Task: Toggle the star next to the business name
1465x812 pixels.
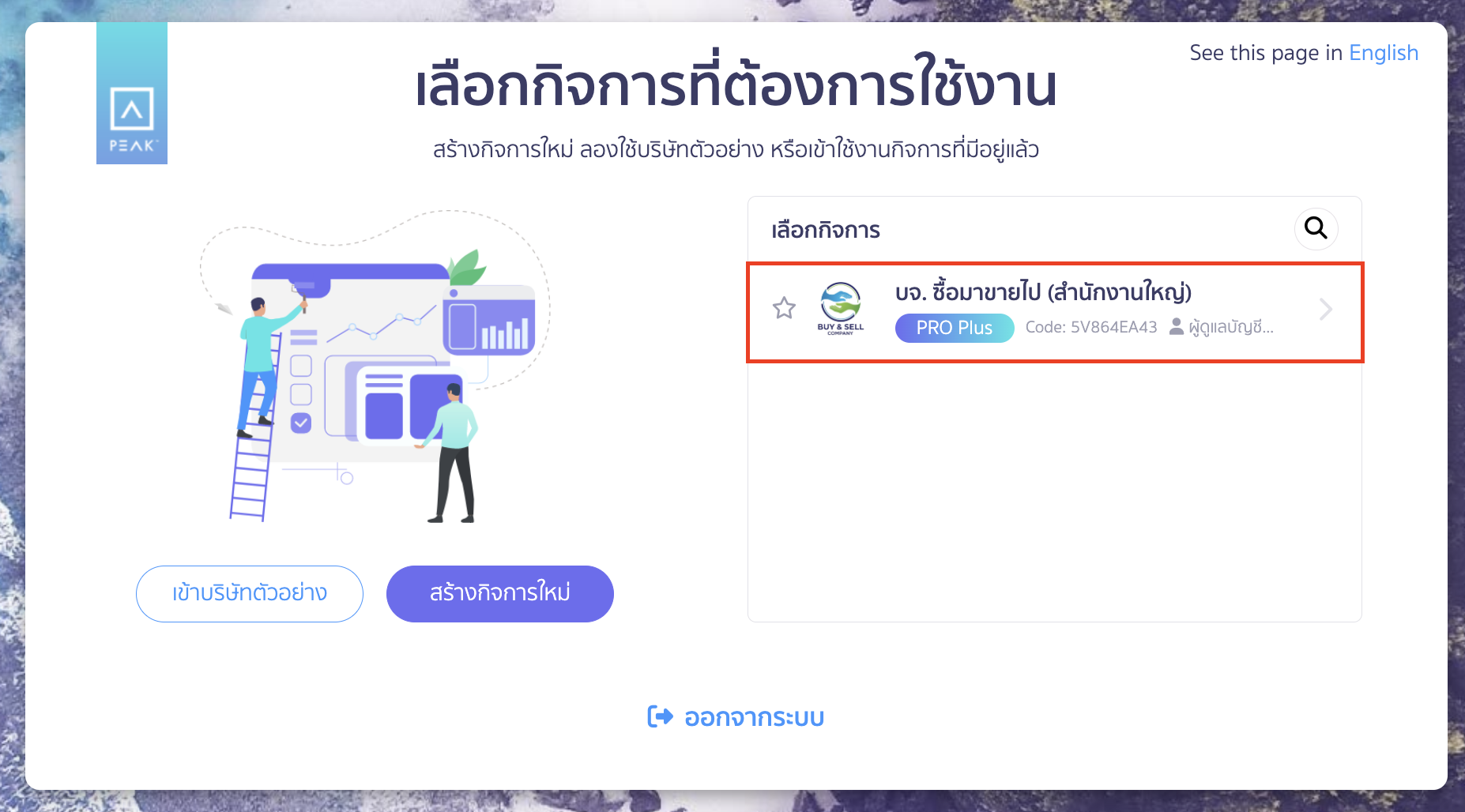Action: point(785,309)
